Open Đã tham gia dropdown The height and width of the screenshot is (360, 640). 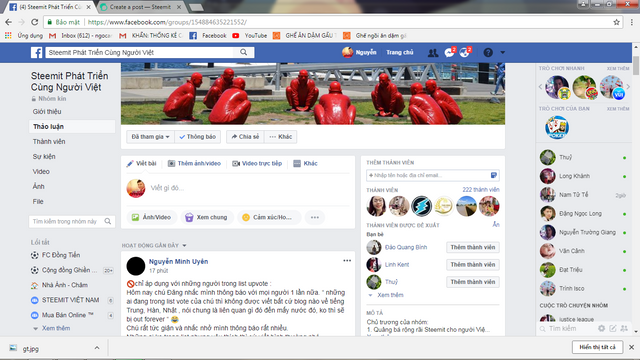tap(150, 137)
